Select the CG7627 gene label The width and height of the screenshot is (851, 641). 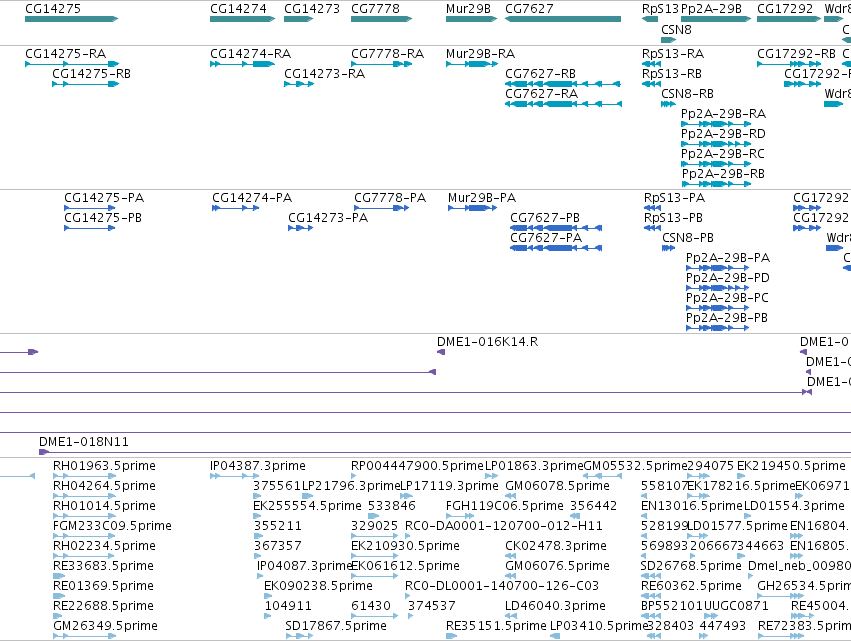pos(529,9)
